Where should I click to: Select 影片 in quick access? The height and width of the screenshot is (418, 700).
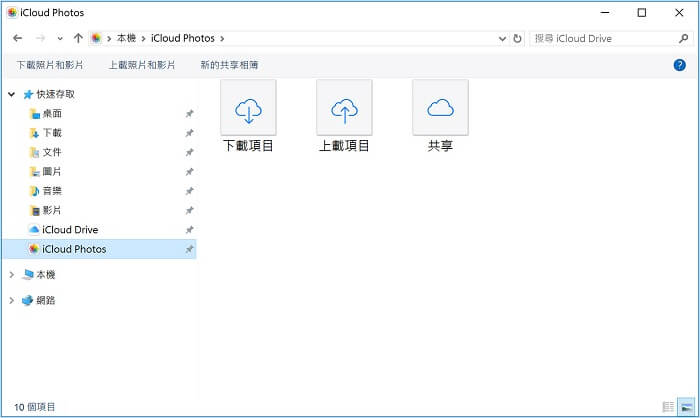click(52, 210)
